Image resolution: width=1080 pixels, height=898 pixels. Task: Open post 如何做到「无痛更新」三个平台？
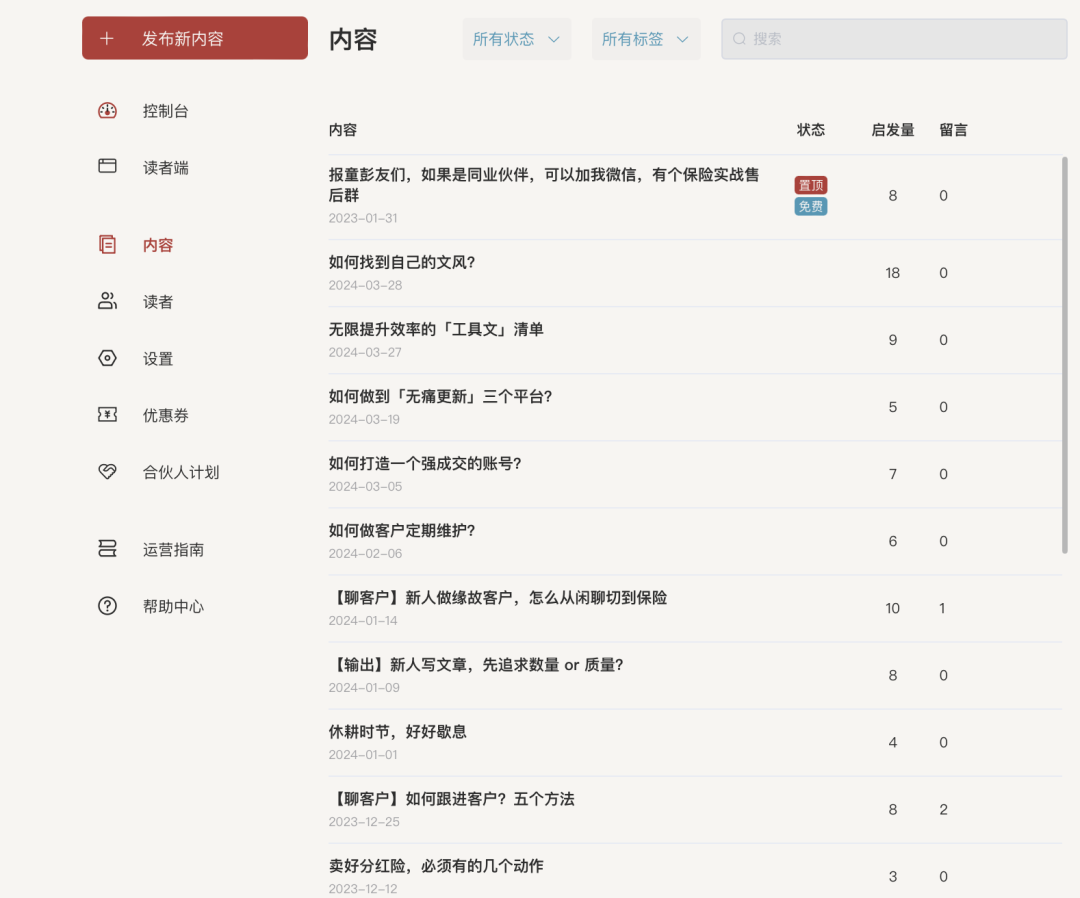click(x=440, y=397)
